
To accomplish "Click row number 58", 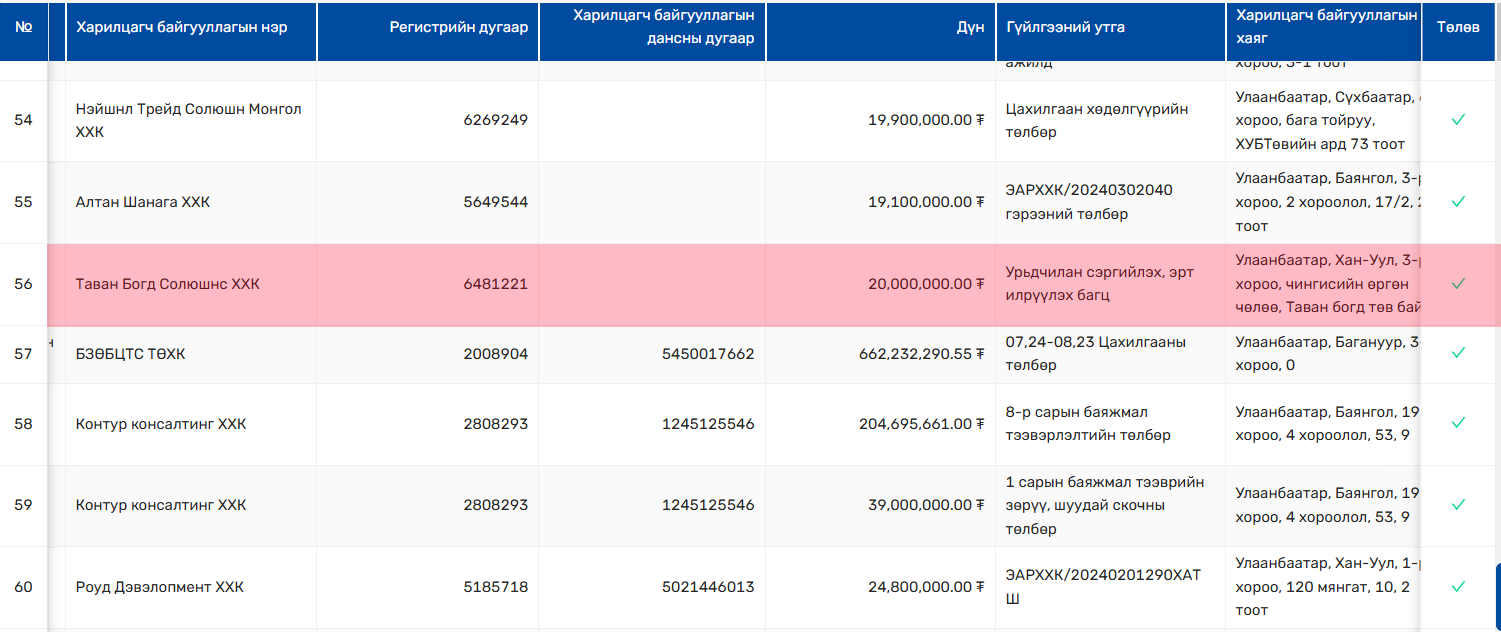I will click(x=23, y=424).
